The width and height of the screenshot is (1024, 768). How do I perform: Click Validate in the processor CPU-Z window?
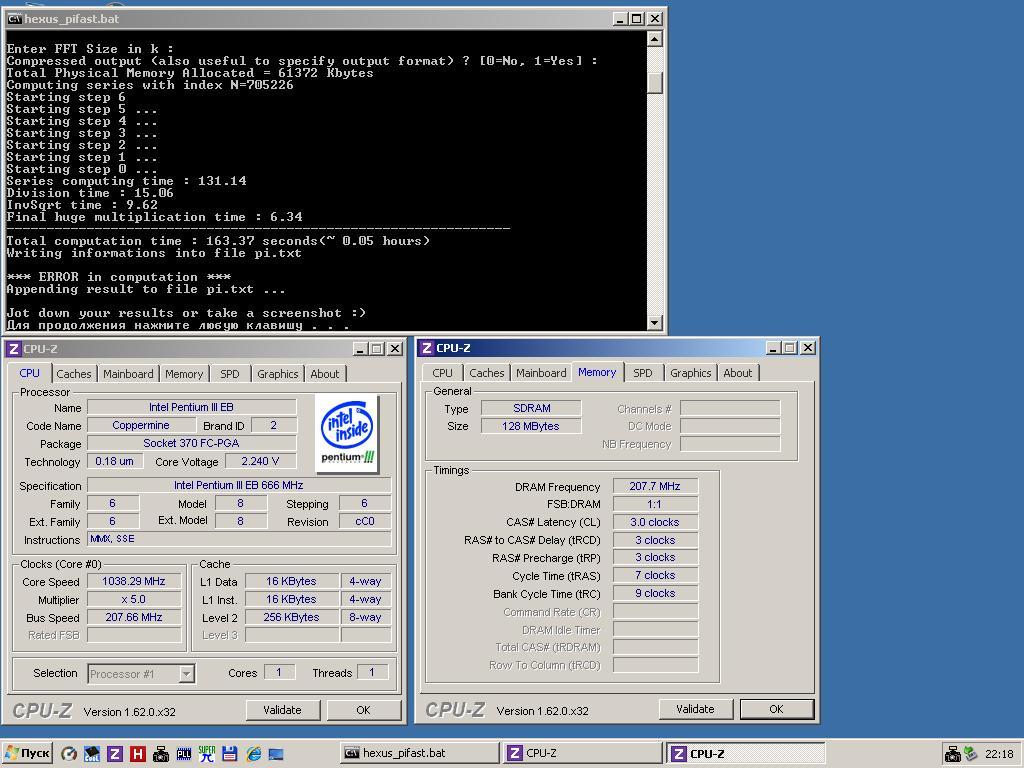point(283,710)
